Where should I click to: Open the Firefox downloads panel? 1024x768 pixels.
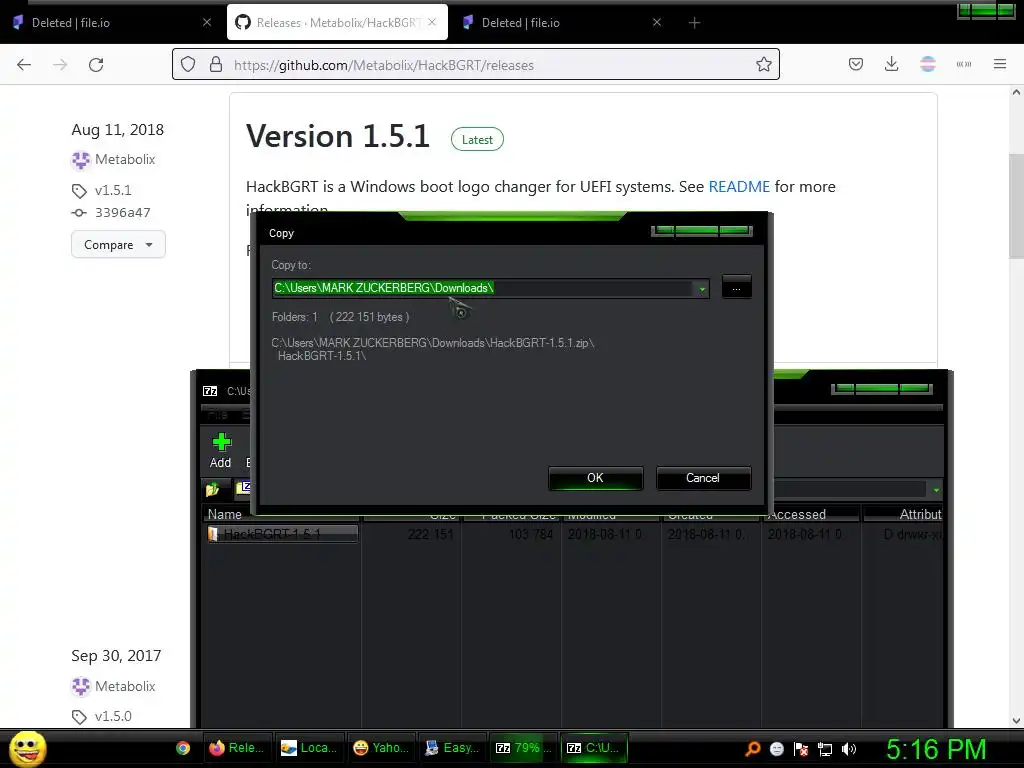891,64
